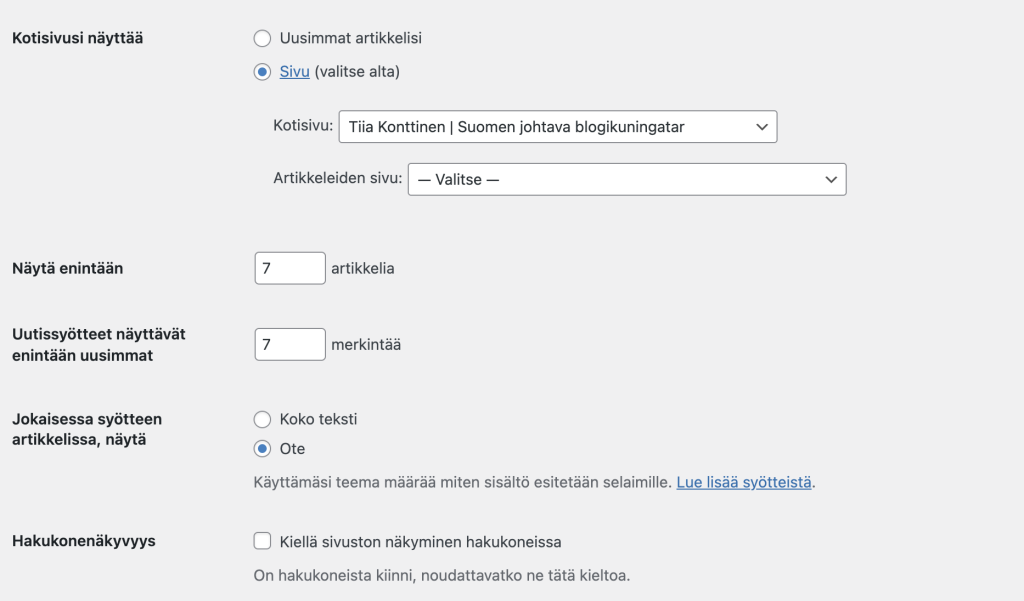Click the Hakukonenäkyvyys section heading

(x=83, y=541)
